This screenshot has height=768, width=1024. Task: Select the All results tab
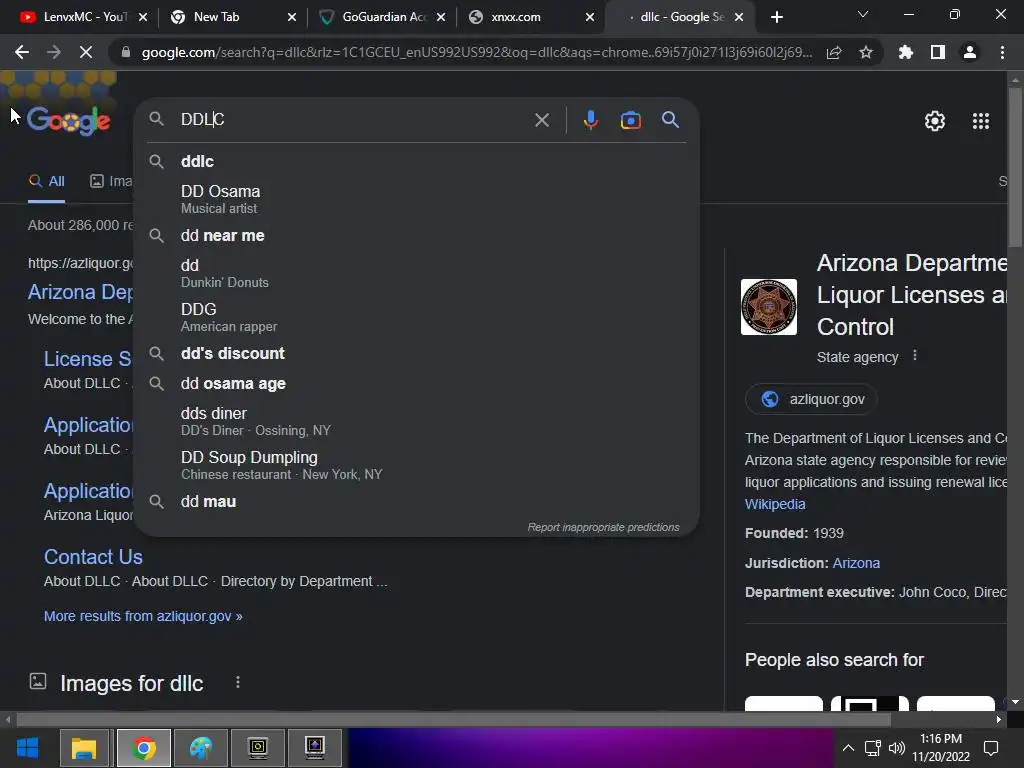point(46,182)
